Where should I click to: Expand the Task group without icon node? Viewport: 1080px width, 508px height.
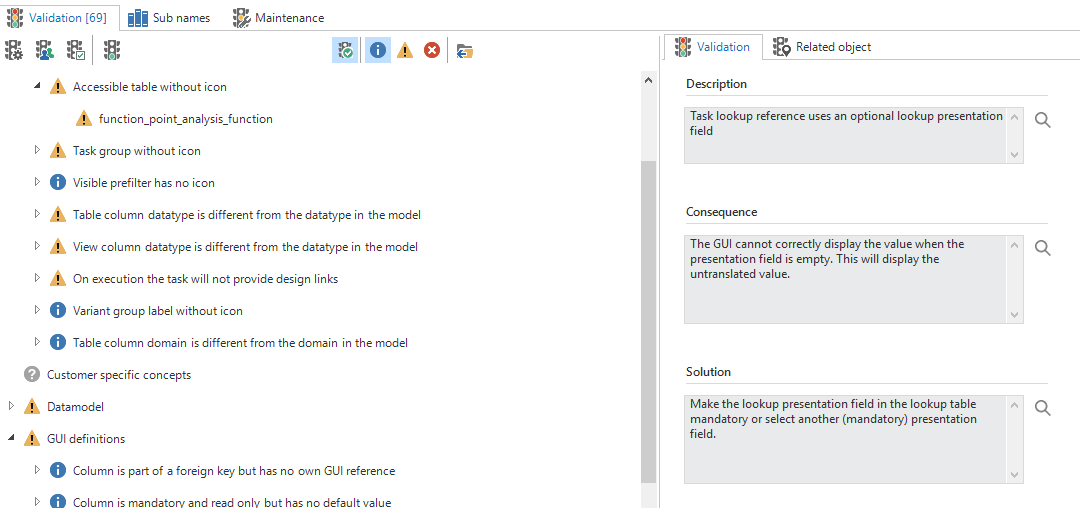[x=37, y=150]
